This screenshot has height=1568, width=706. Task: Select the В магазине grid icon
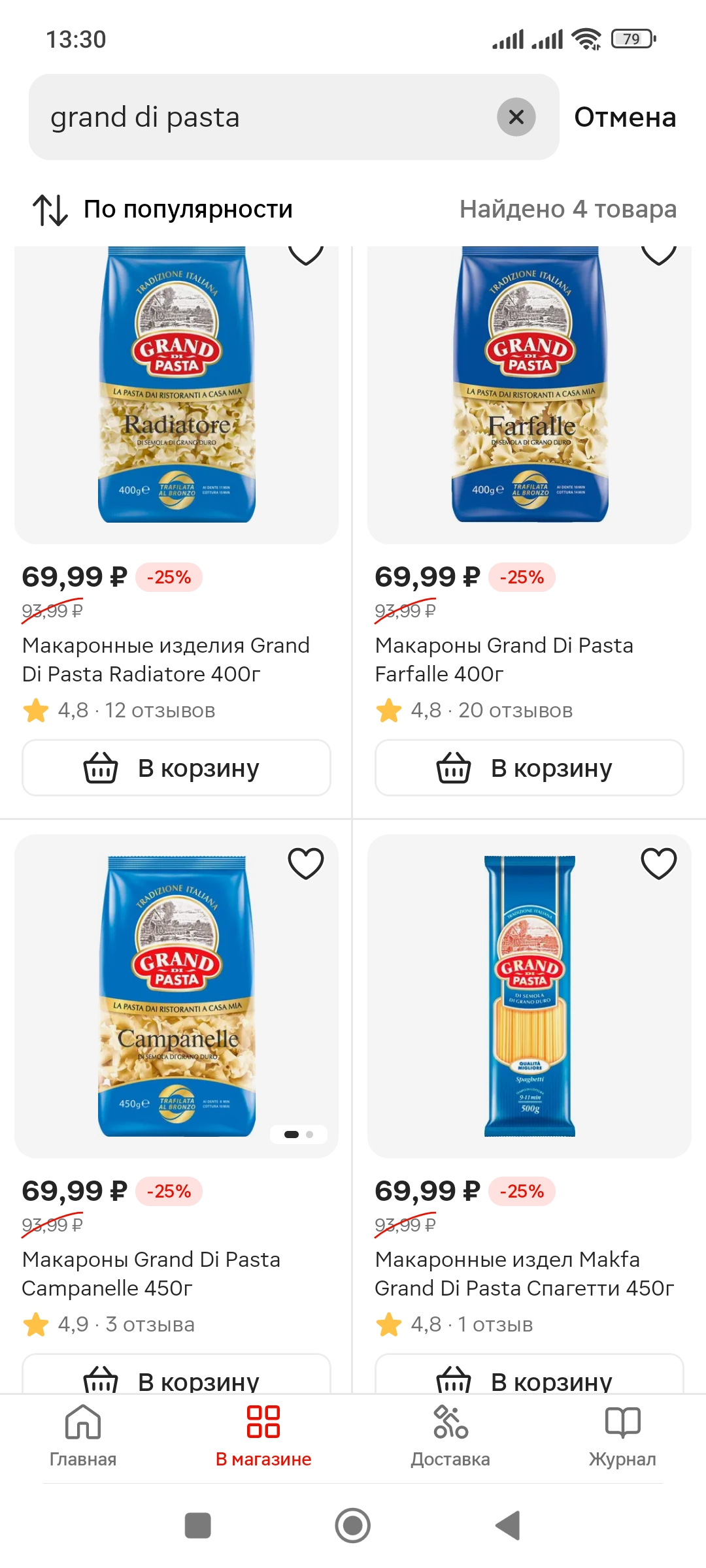(x=263, y=1422)
